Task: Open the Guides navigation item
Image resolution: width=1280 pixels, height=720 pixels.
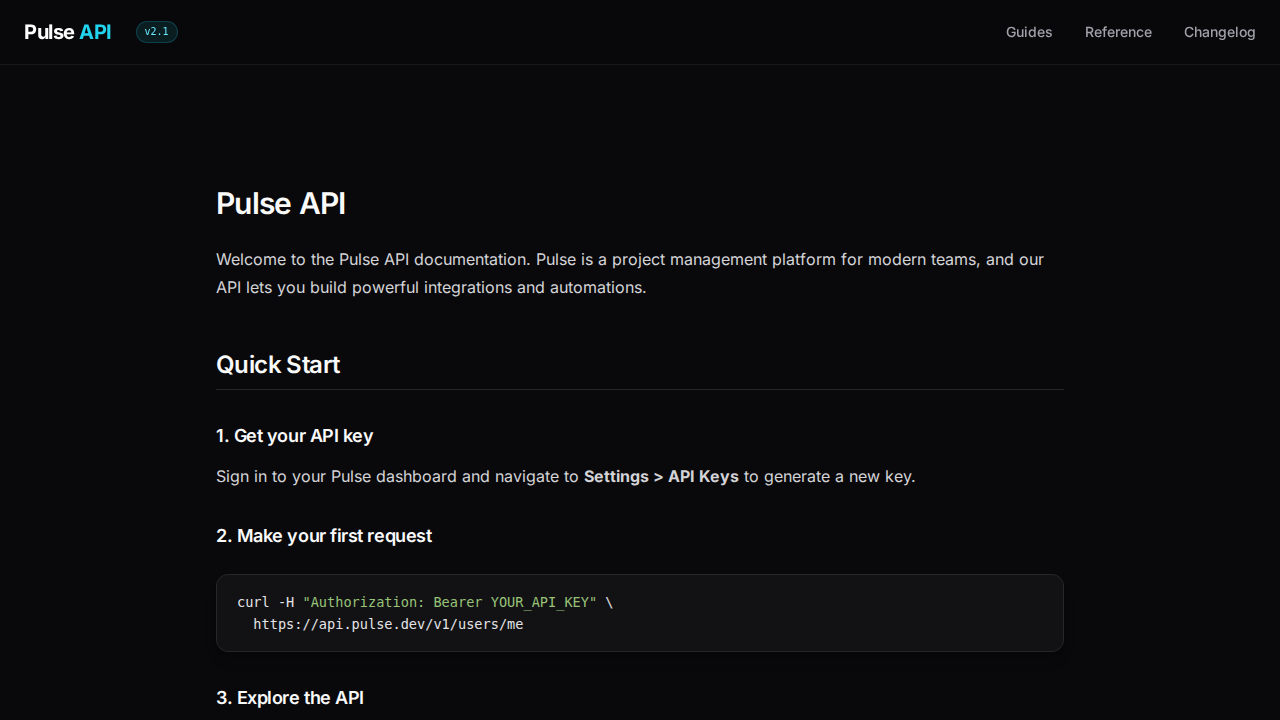Action: click(x=1028, y=32)
